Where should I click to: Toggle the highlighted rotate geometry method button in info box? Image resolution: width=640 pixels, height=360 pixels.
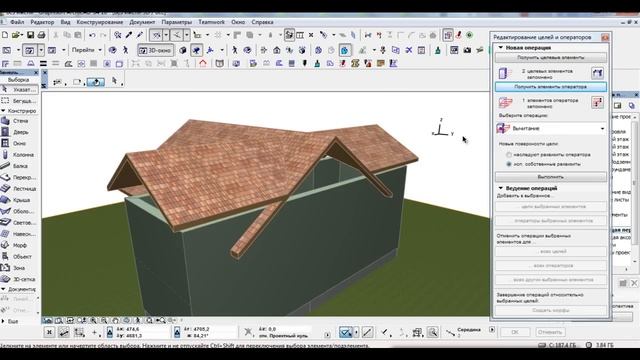96,82
